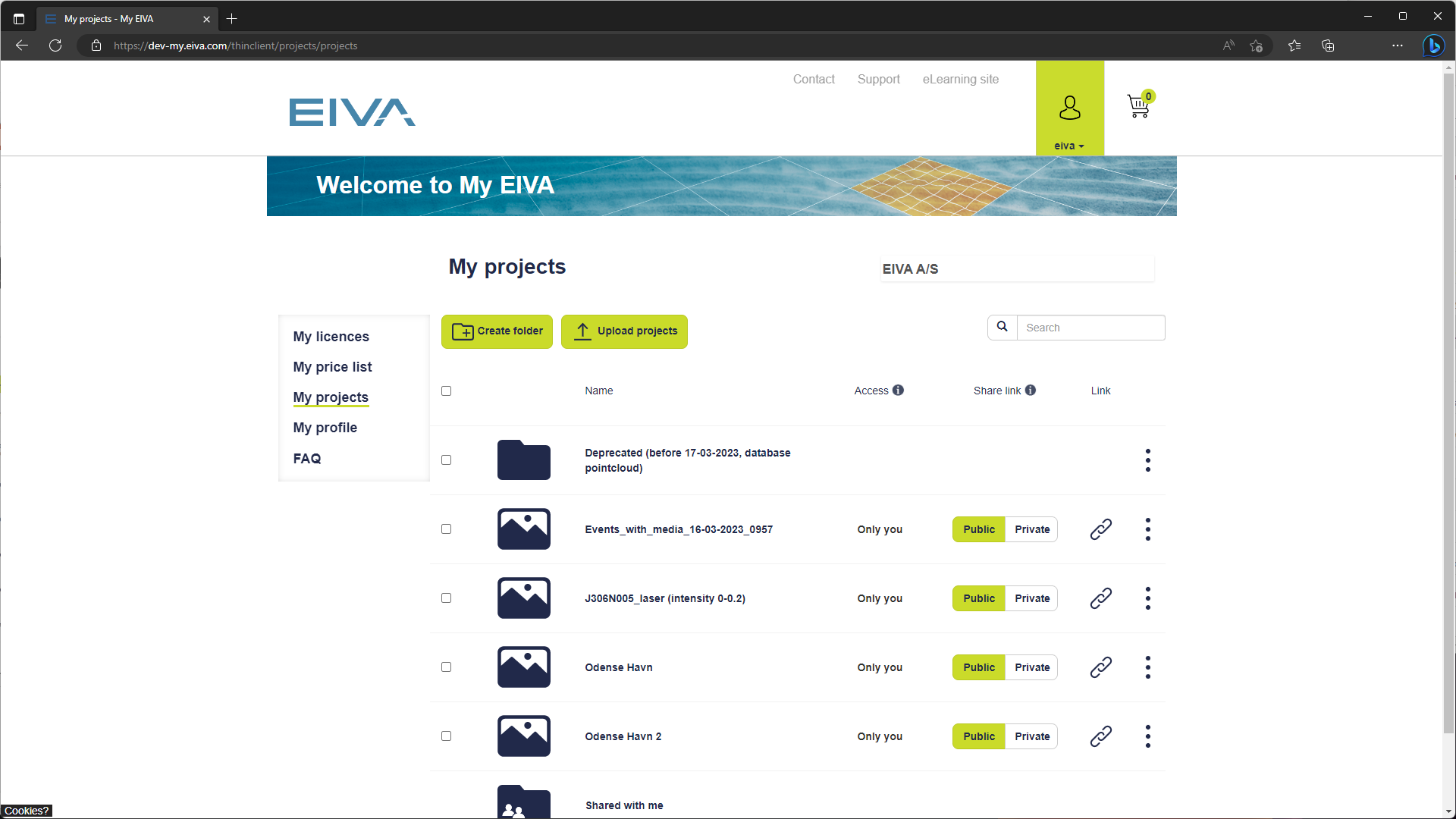This screenshot has height=819, width=1456.
Task: Click the browser refresh icon
Action: [55, 45]
